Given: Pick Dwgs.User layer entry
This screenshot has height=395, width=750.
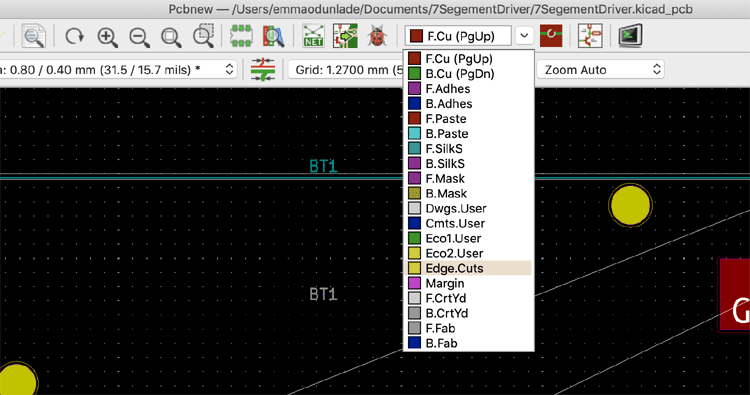Looking at the screenshot, I should tap(469, 208).
